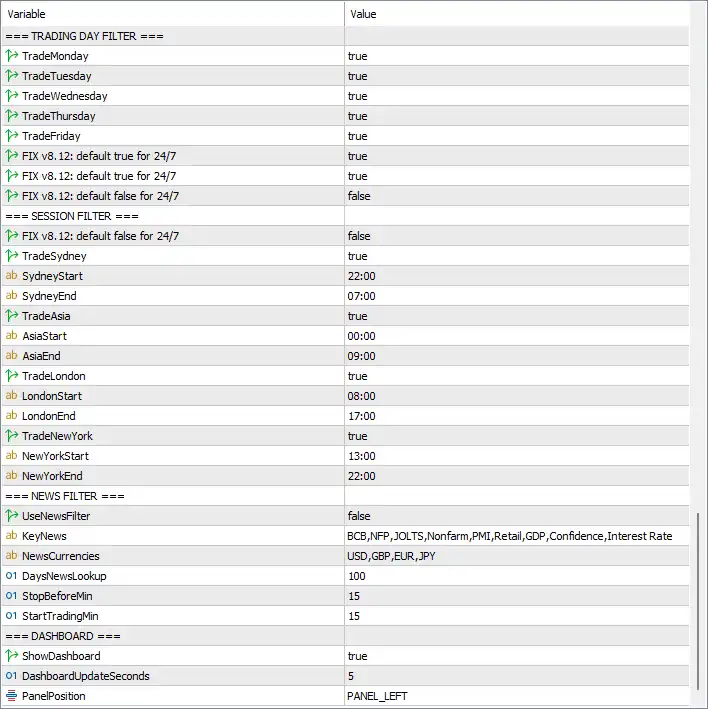Toggle the TradeAsia true value
708x709 pixels.
517,316
